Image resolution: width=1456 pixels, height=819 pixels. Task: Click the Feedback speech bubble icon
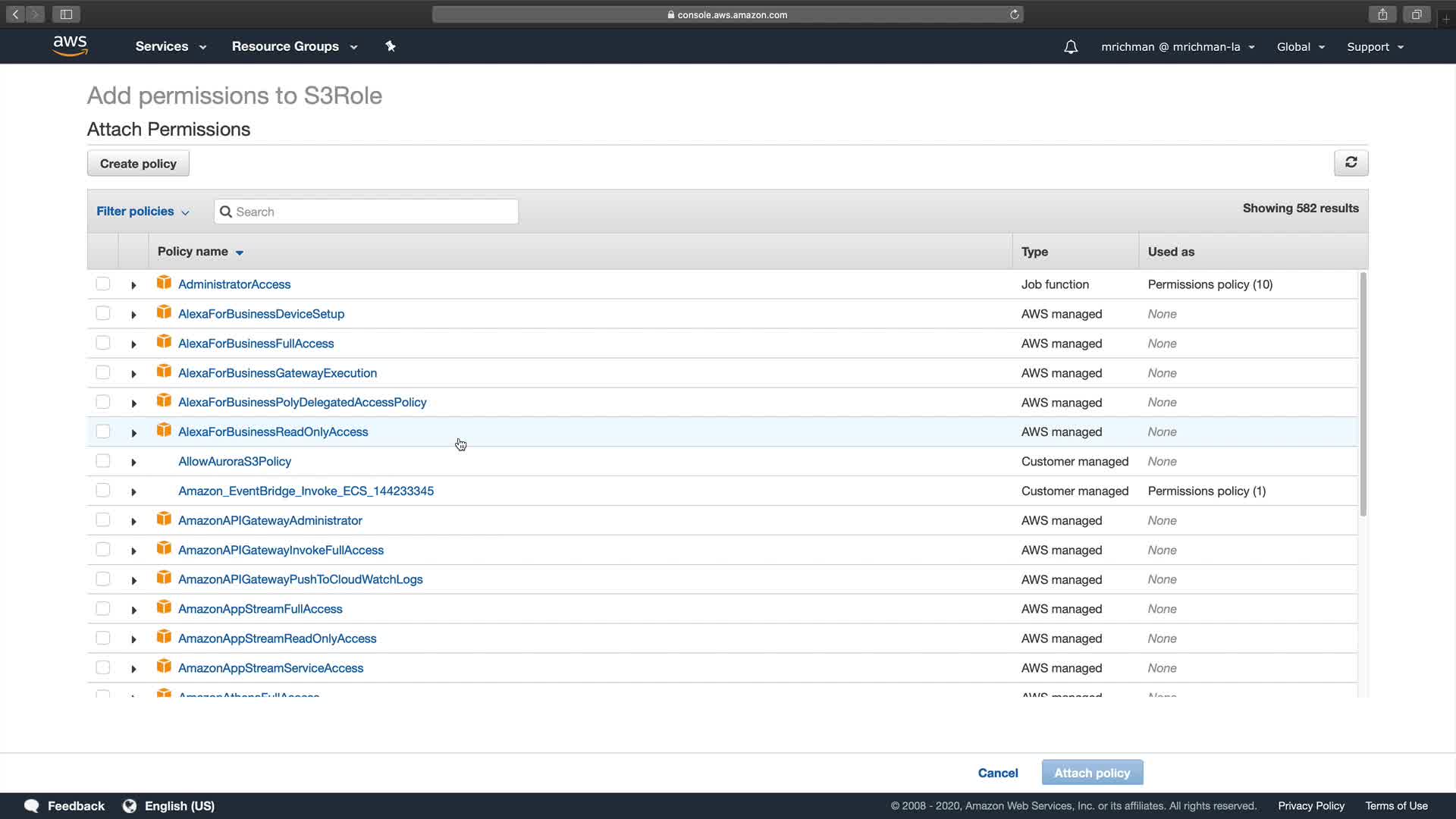[x=31, y=805]
